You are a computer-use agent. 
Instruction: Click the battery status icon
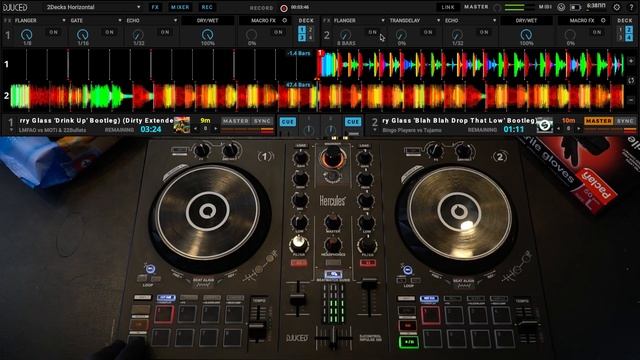pos(575,7)
